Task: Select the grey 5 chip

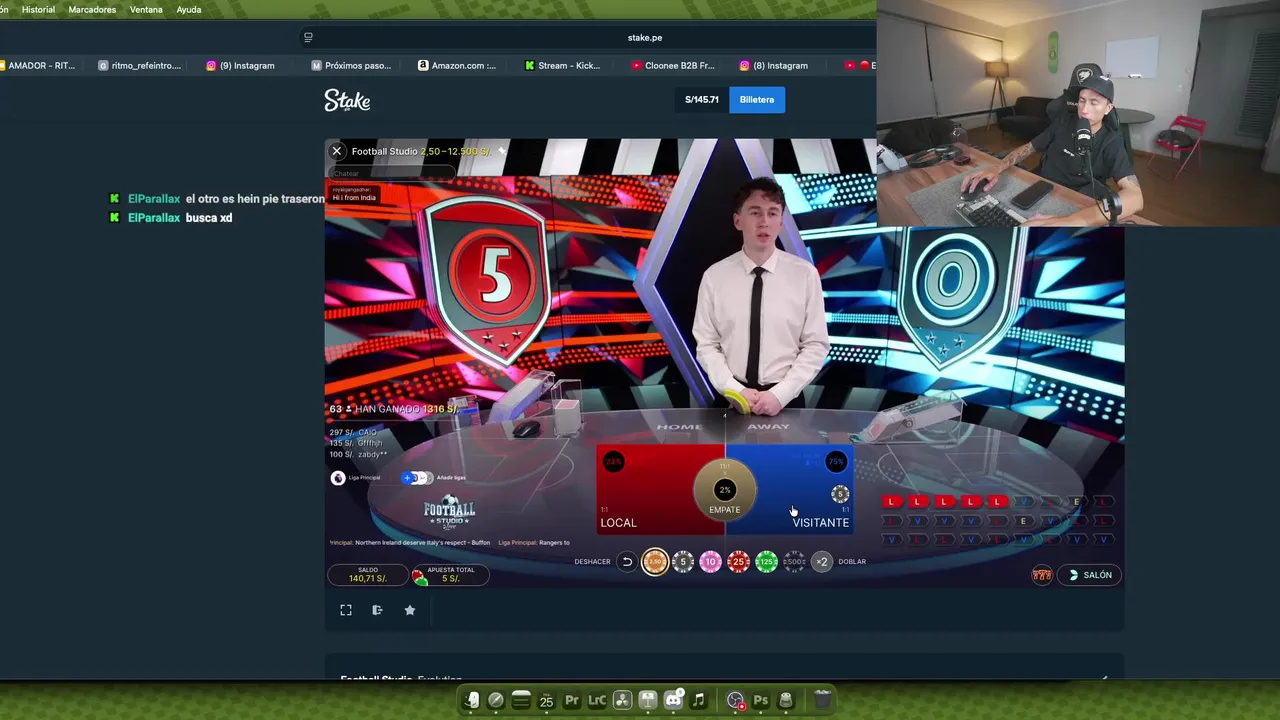Action: pyautogui.click(x=683, y=562)
